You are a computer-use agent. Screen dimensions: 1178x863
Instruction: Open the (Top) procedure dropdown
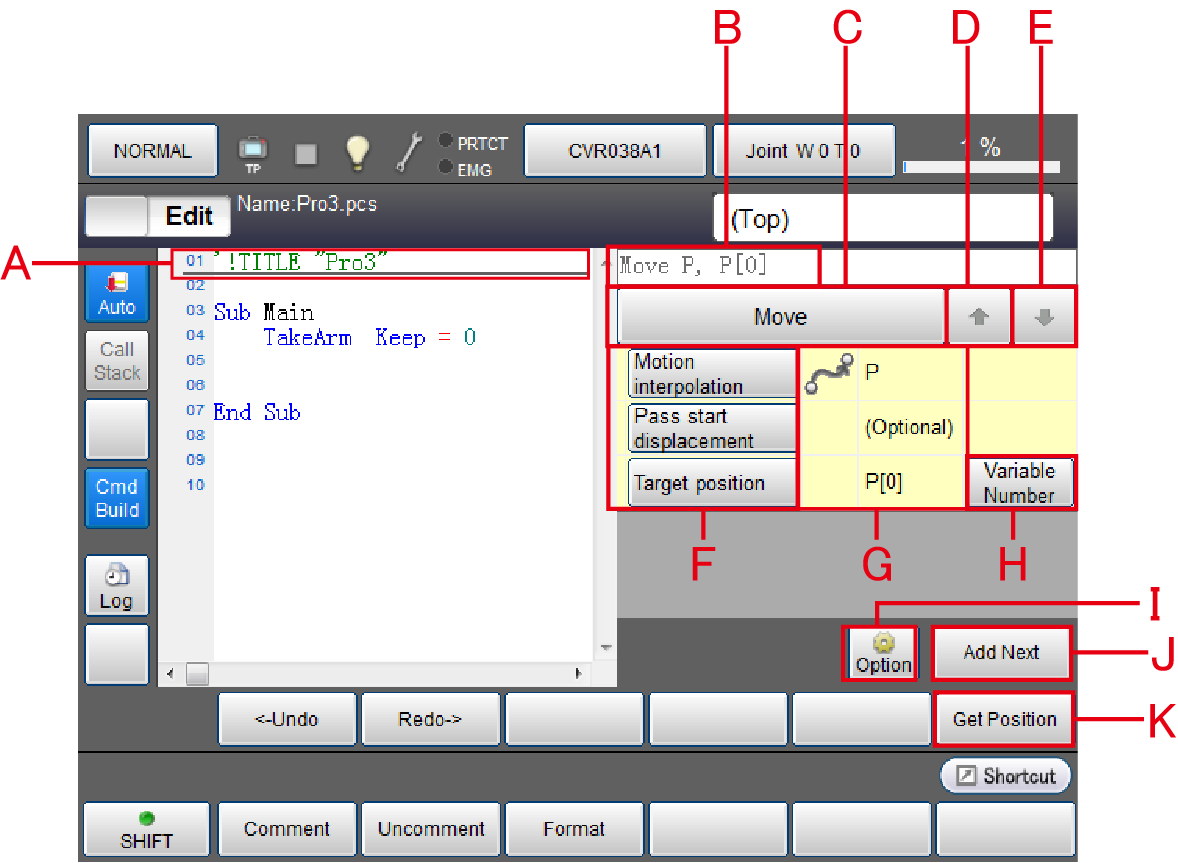882,219
